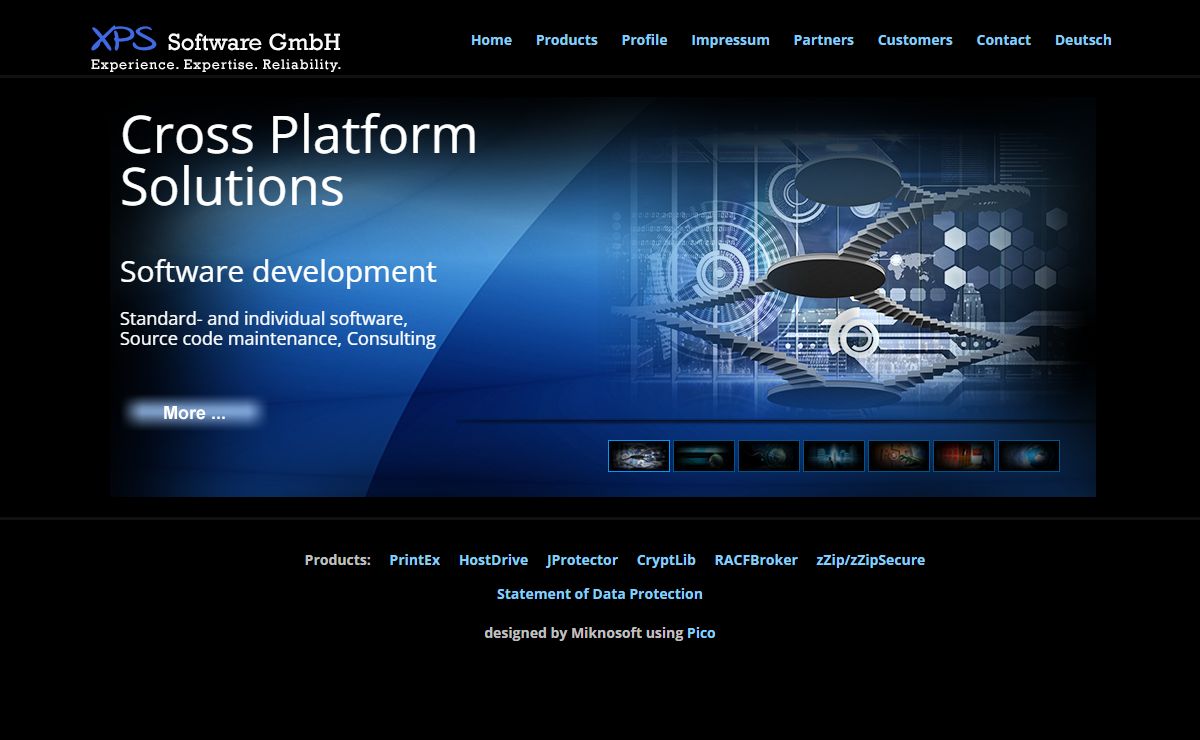Click the Cross Platform Solutions headline
This screenshot has height=740, width=1200.
(x=299, y=160)
